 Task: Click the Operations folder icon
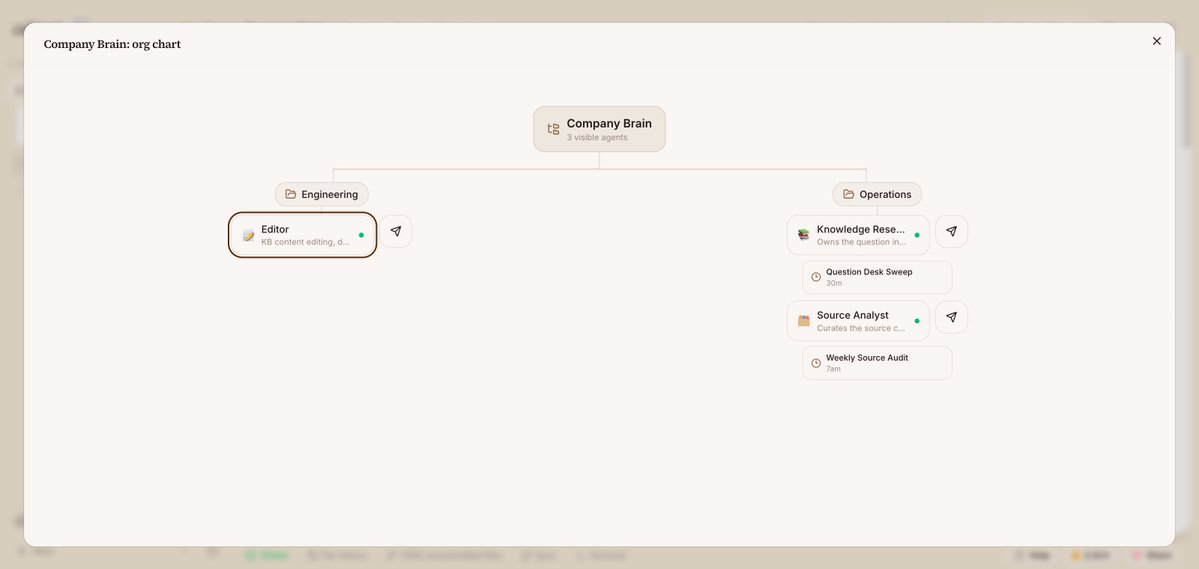[849, 194]
